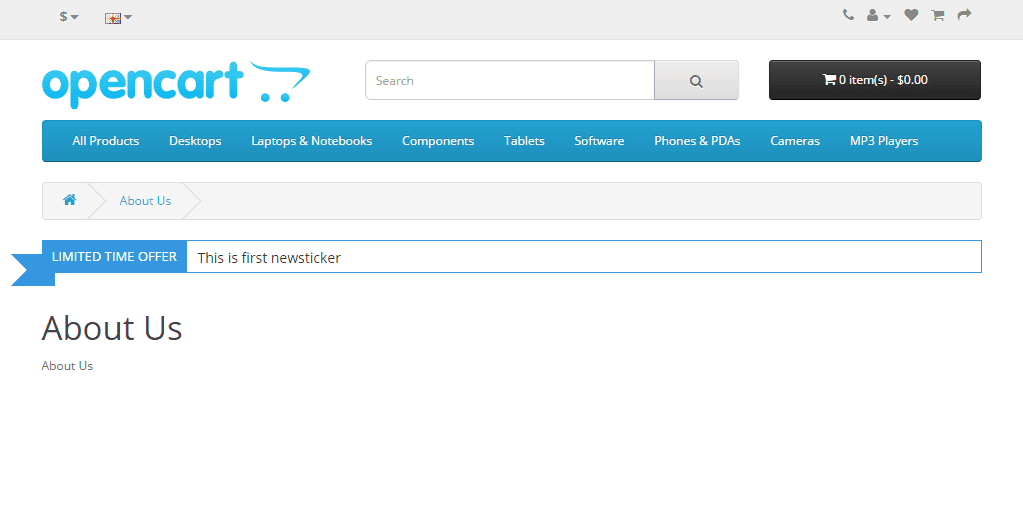The width and height of the screenshot is (1023, 510).
Task: Click the phone contact icon
Action: [x=848, y=15]
